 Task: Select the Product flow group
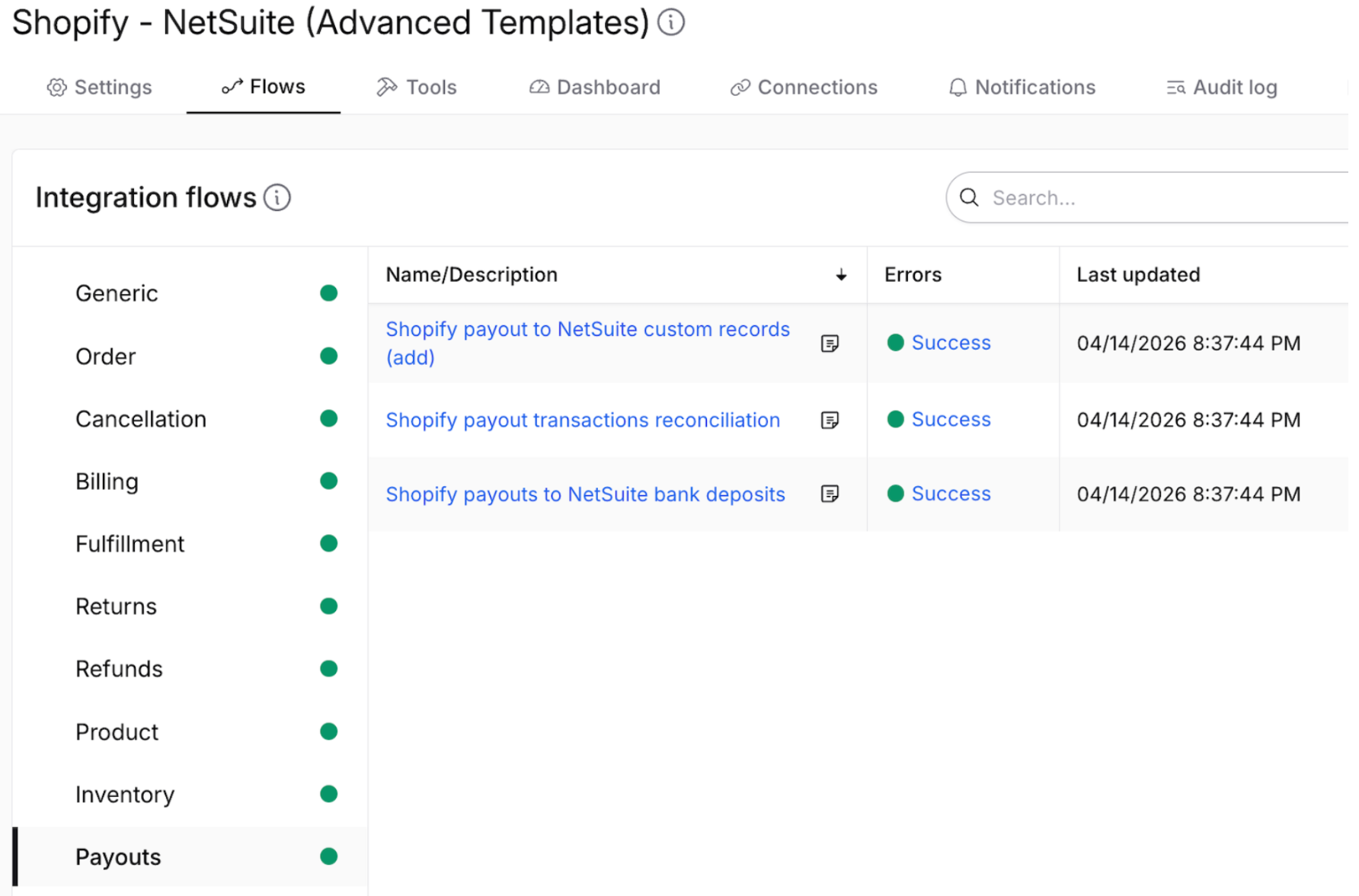190,731
